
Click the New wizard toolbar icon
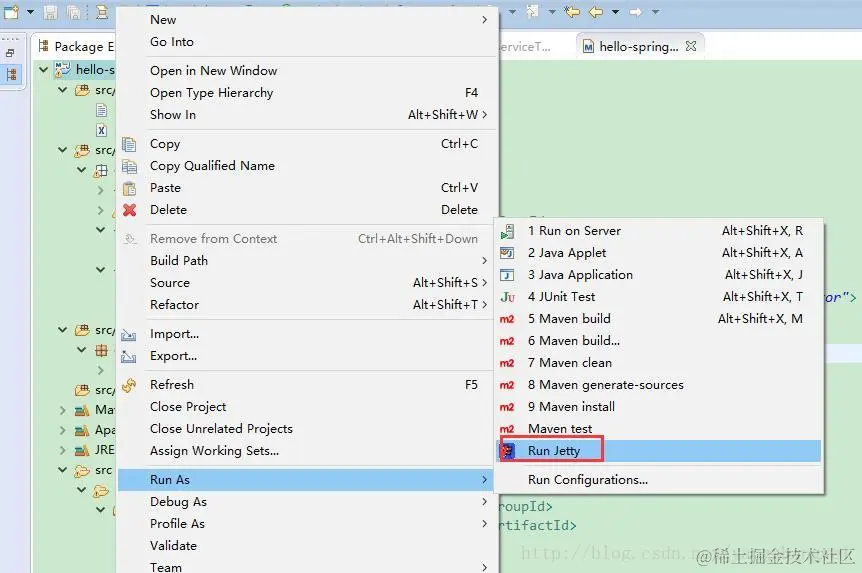12,12
